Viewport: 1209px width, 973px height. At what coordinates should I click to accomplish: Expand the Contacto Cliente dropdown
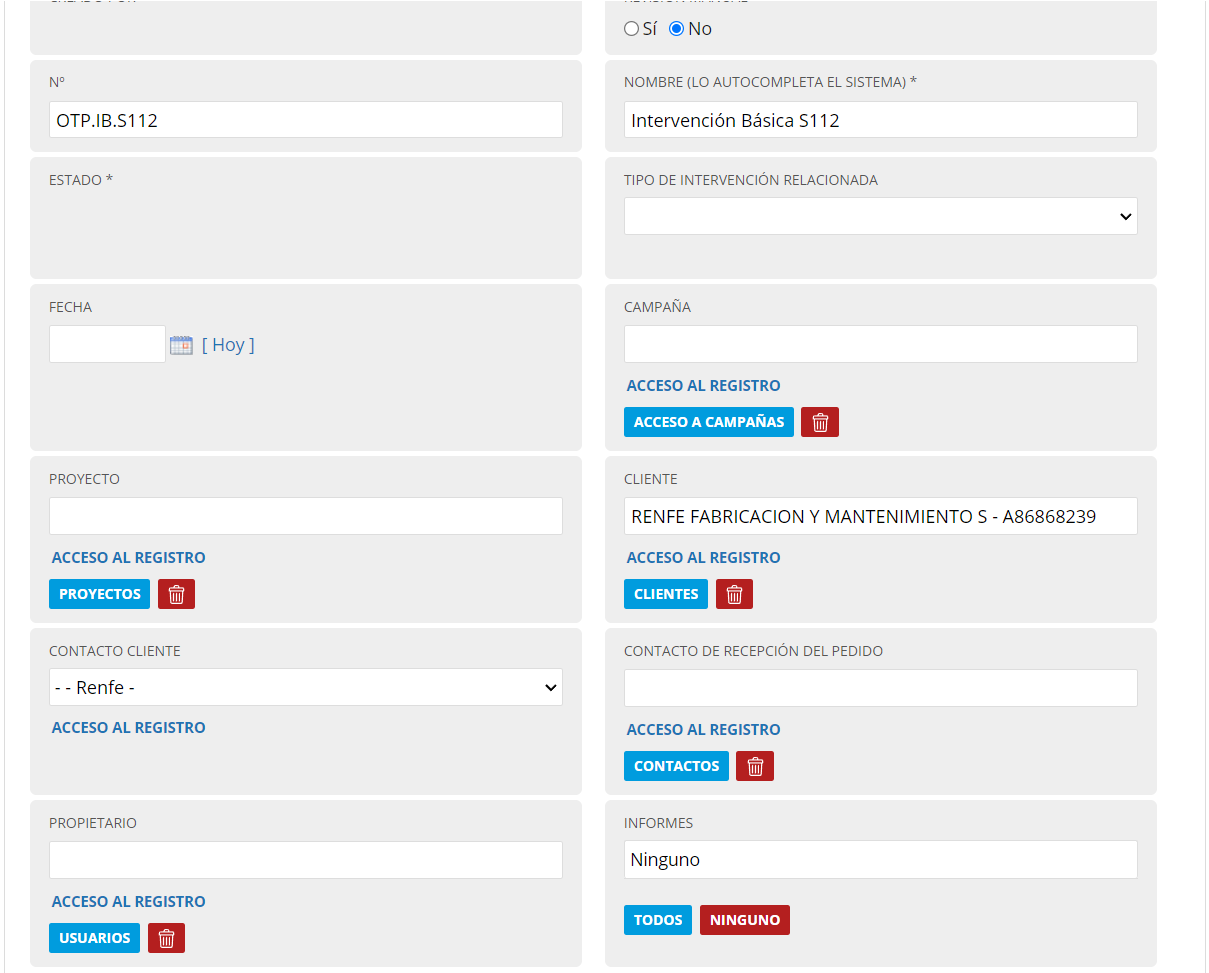click(305, 688)
